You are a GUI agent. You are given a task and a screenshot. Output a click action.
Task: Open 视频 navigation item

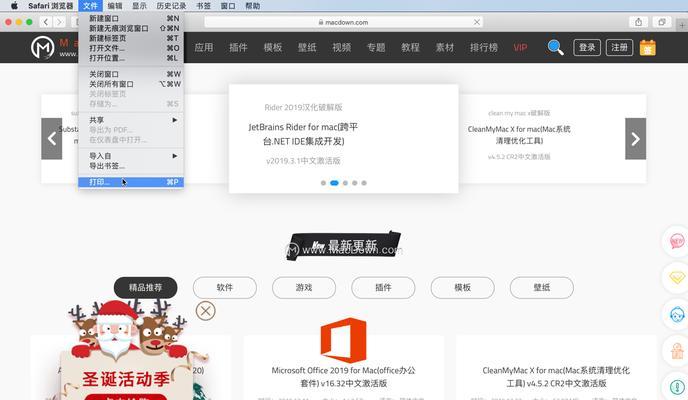pos(341,47)
